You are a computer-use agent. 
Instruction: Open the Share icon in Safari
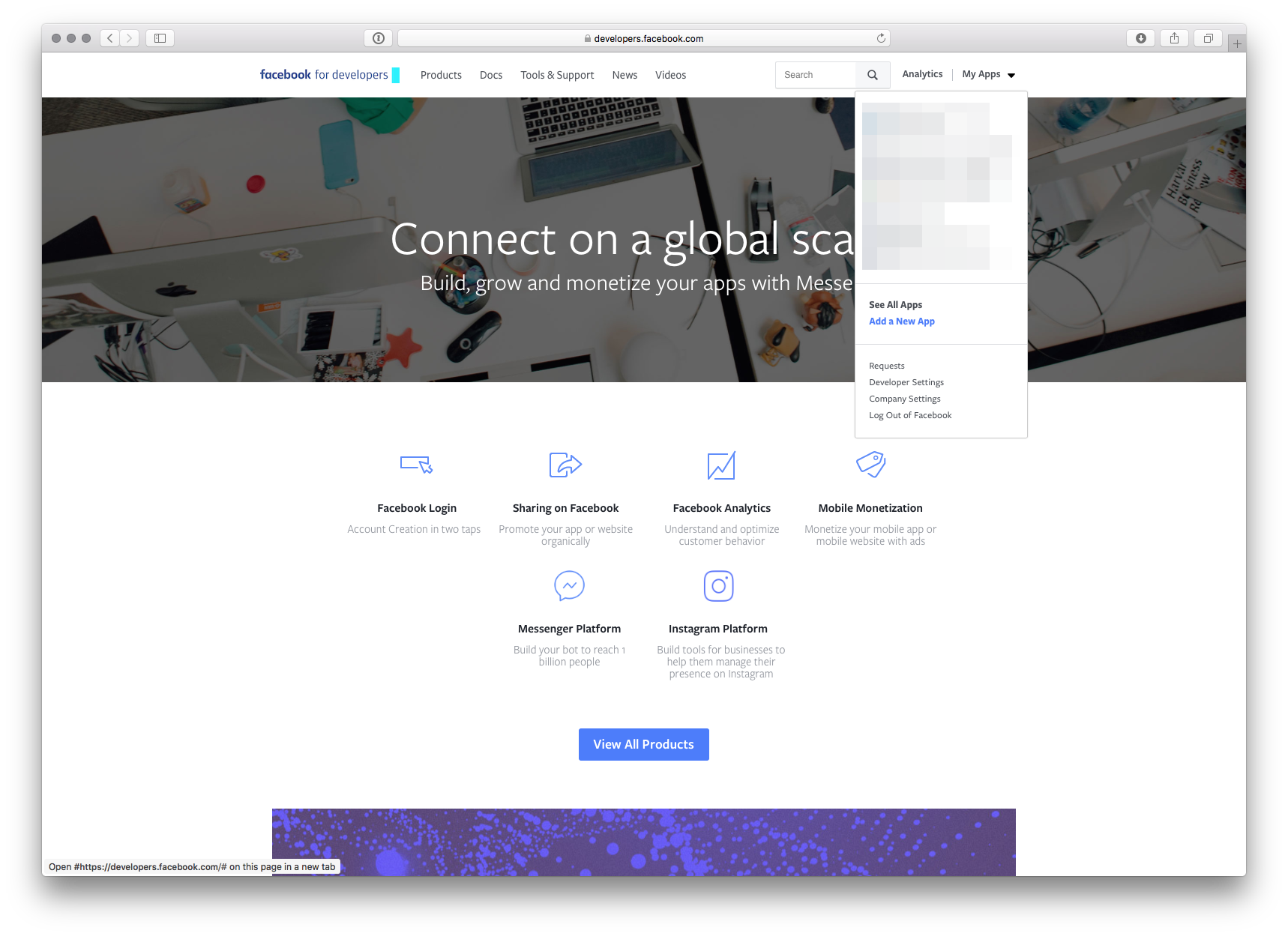(1174, 38)
